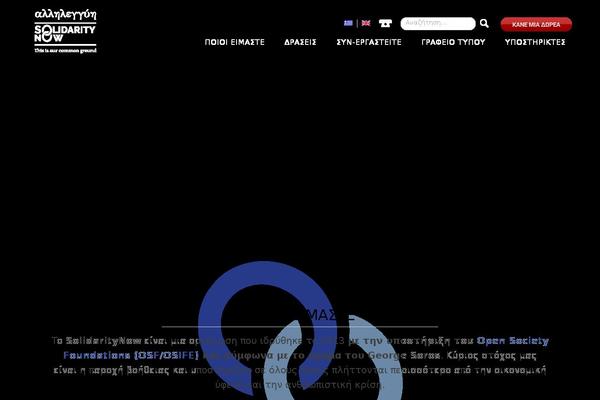The image size is (600, 400).
Task: Focus the Αναζήτηση search field
Action: point(438,23)
